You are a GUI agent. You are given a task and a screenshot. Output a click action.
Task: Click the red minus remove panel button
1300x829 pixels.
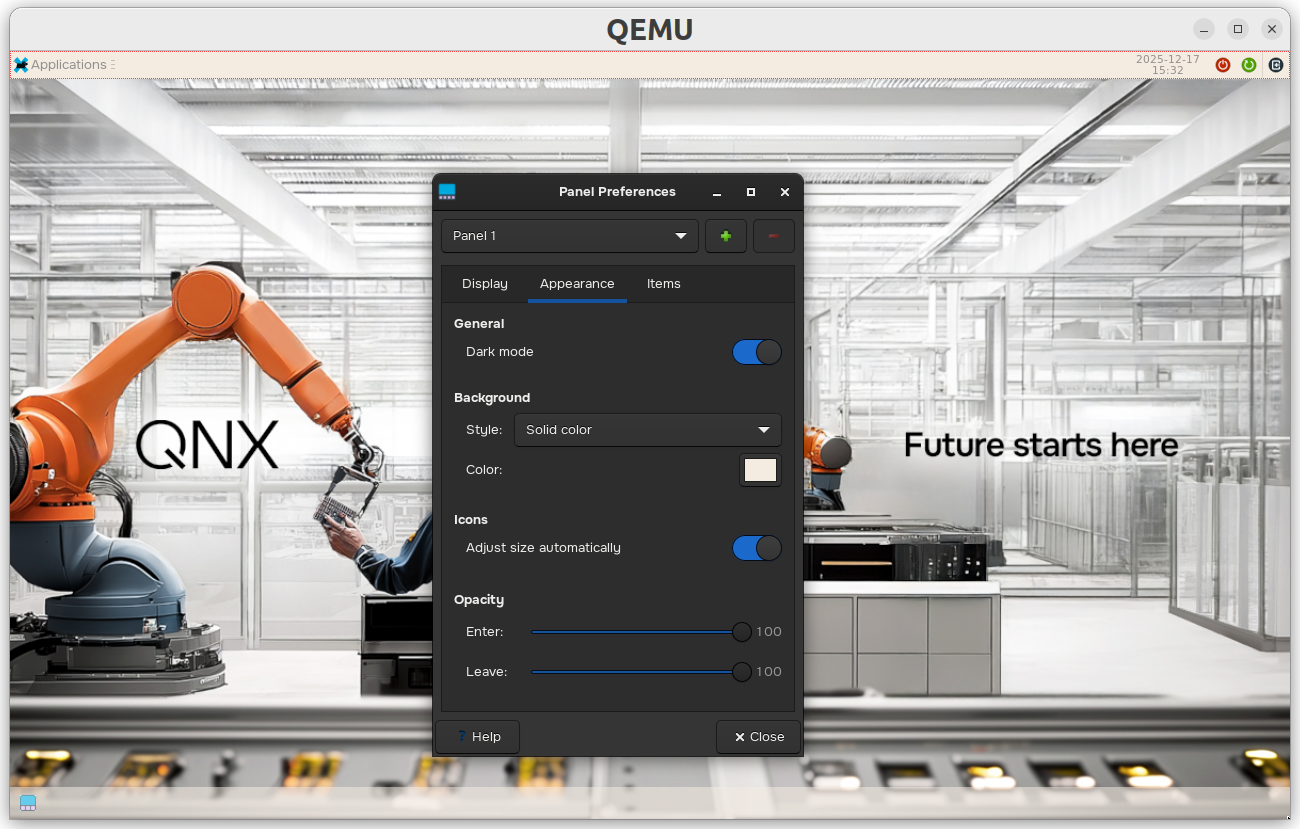pyautogui.click(x=773, y=236)
